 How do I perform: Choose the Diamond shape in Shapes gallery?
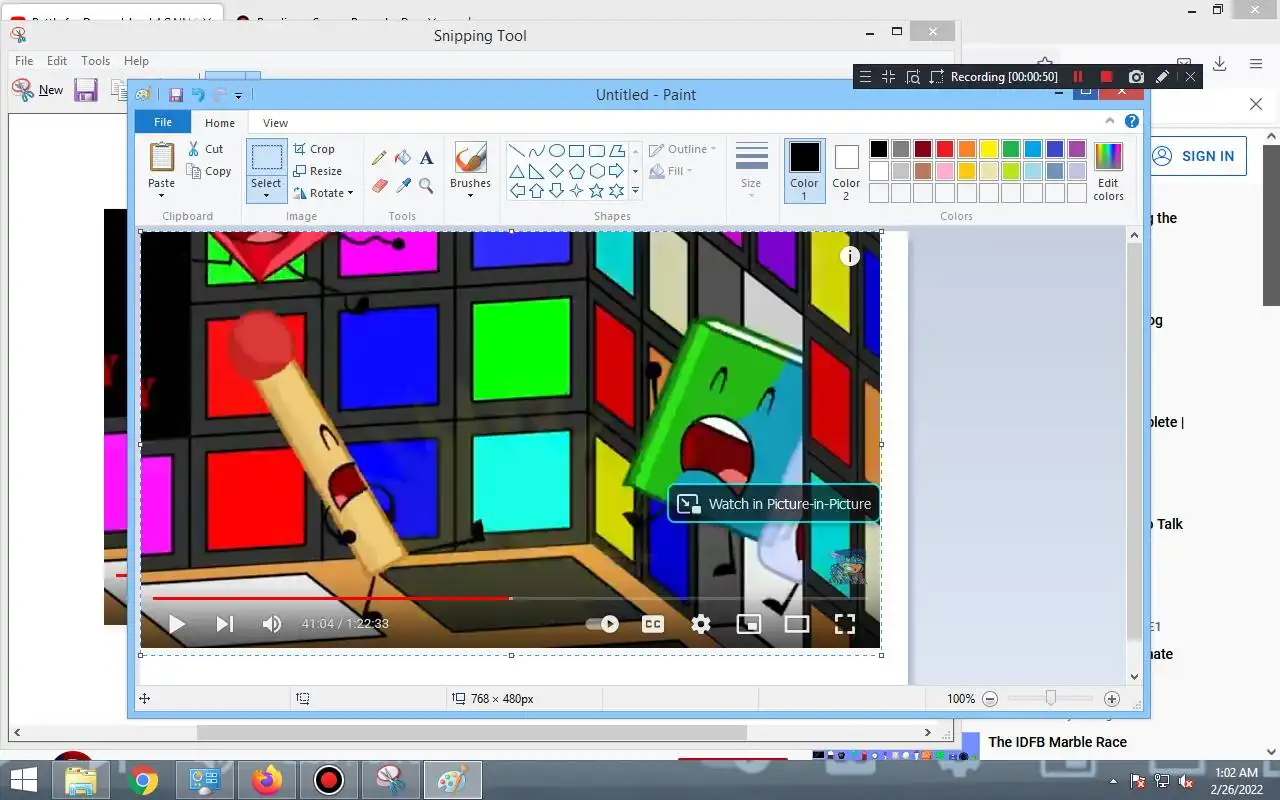pos(557,171)
